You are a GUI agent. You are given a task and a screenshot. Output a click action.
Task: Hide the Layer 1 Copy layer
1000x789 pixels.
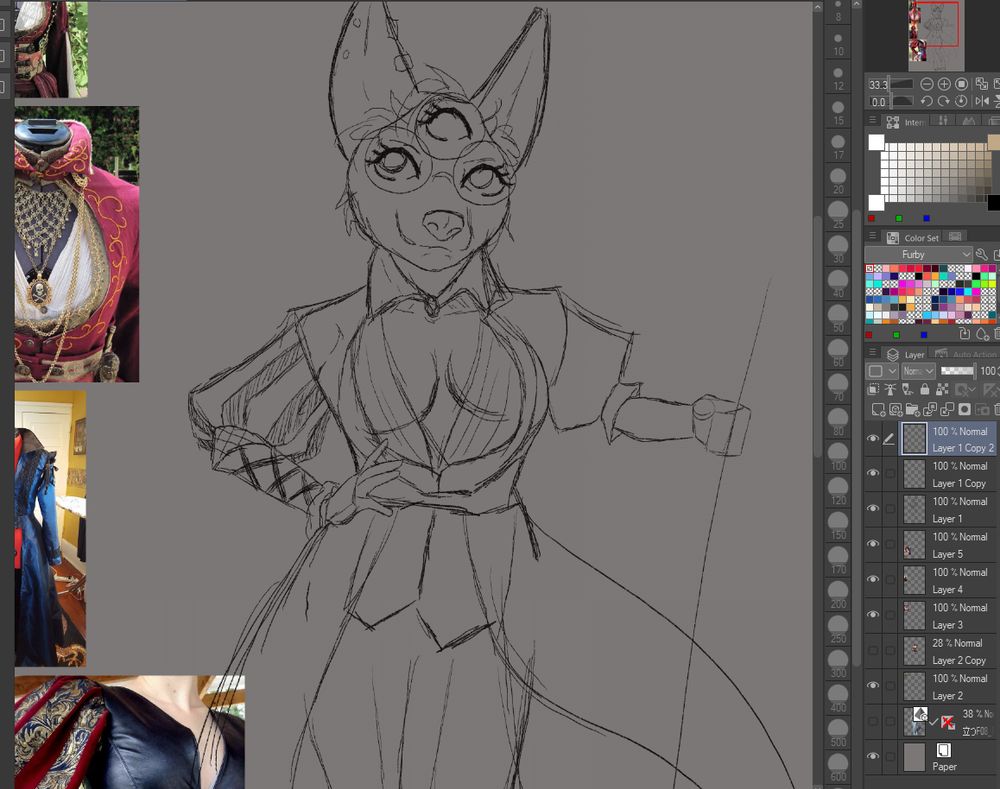[x=872, y=473]
